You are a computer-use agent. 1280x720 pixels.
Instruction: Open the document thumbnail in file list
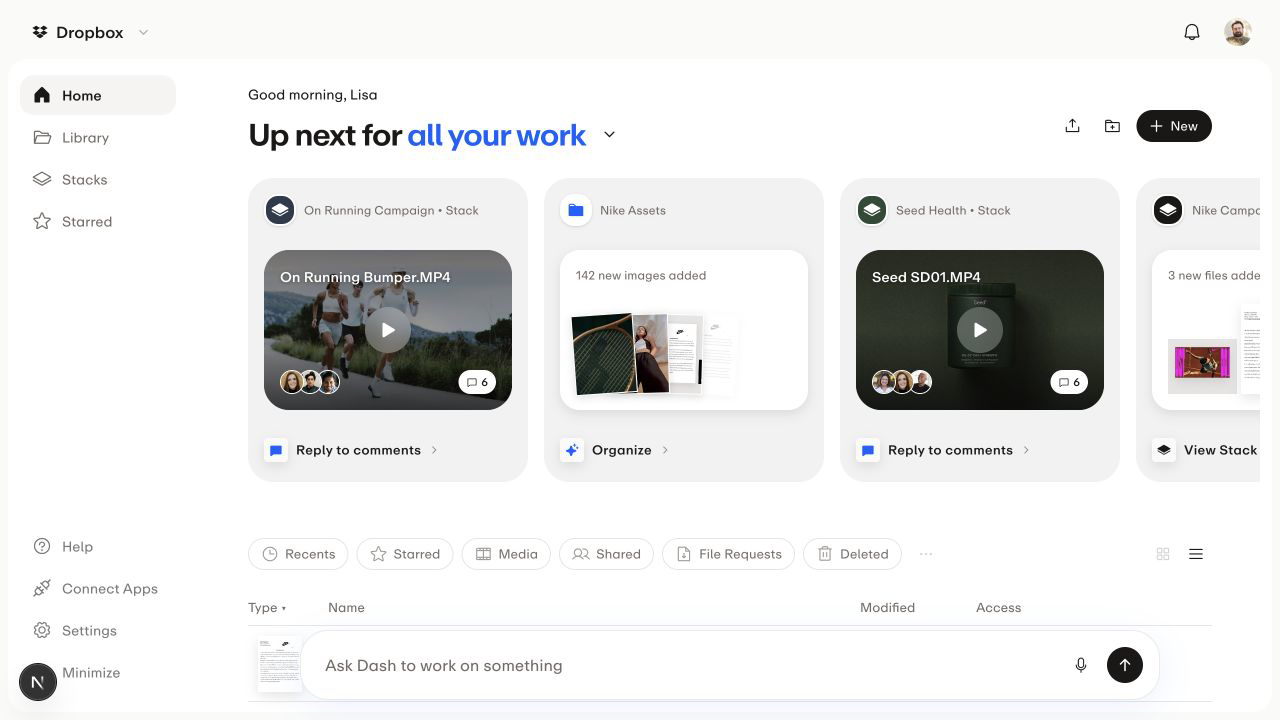(279, 663)
